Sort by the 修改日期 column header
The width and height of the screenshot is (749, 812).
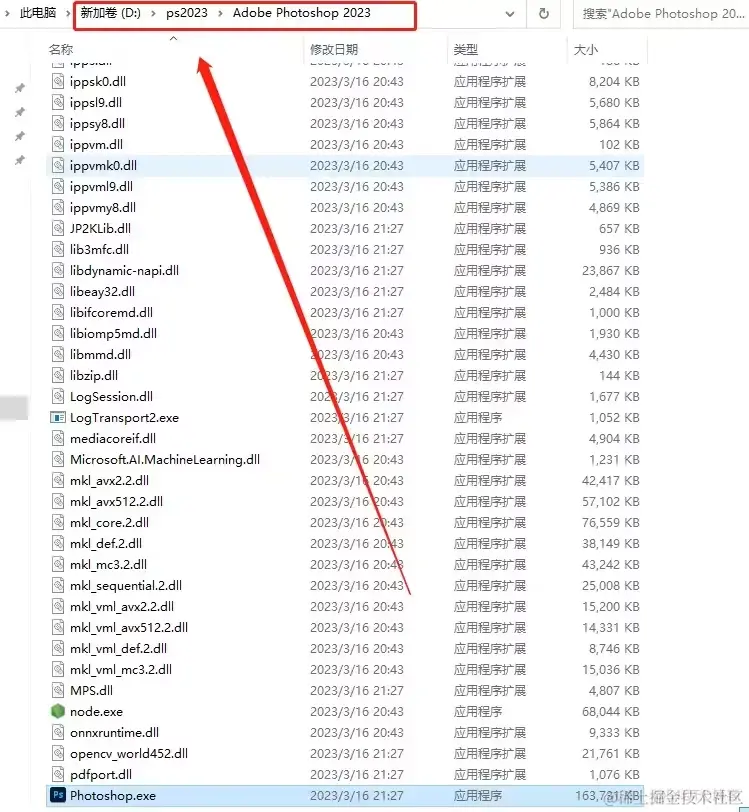(x=334, y=49)
